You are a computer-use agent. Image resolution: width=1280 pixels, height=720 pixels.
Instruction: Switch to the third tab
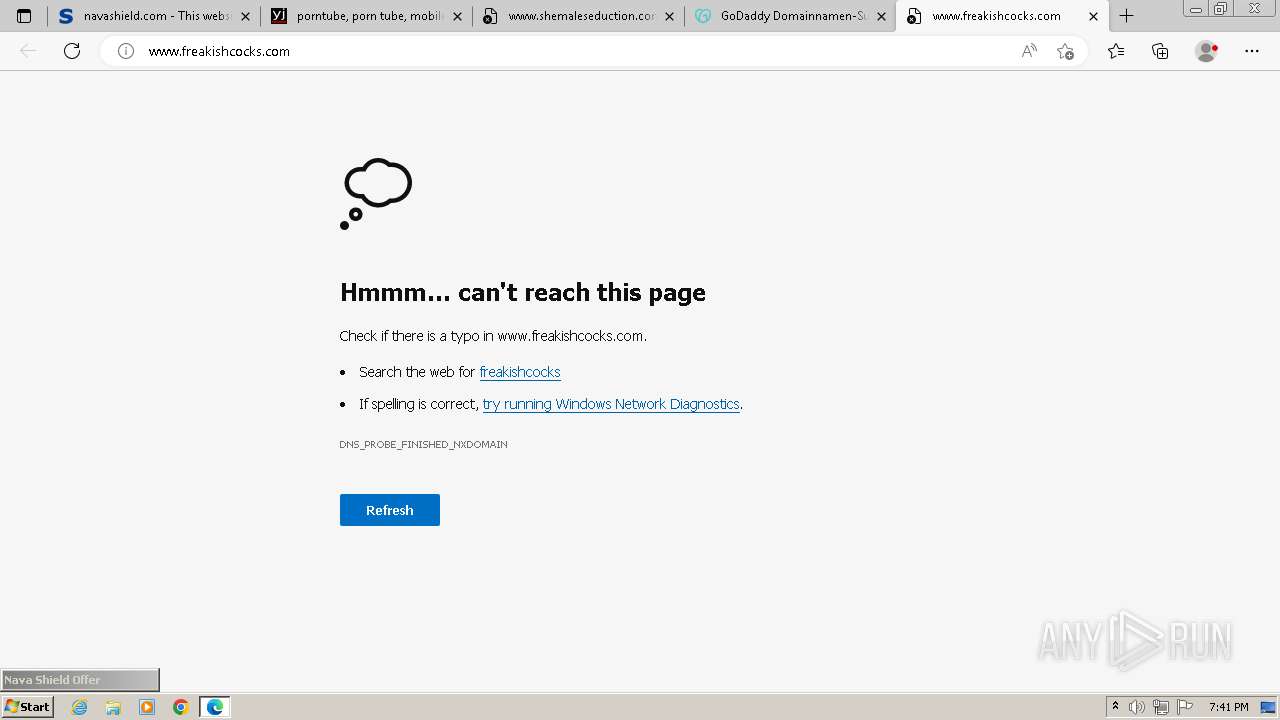[578, 16]
